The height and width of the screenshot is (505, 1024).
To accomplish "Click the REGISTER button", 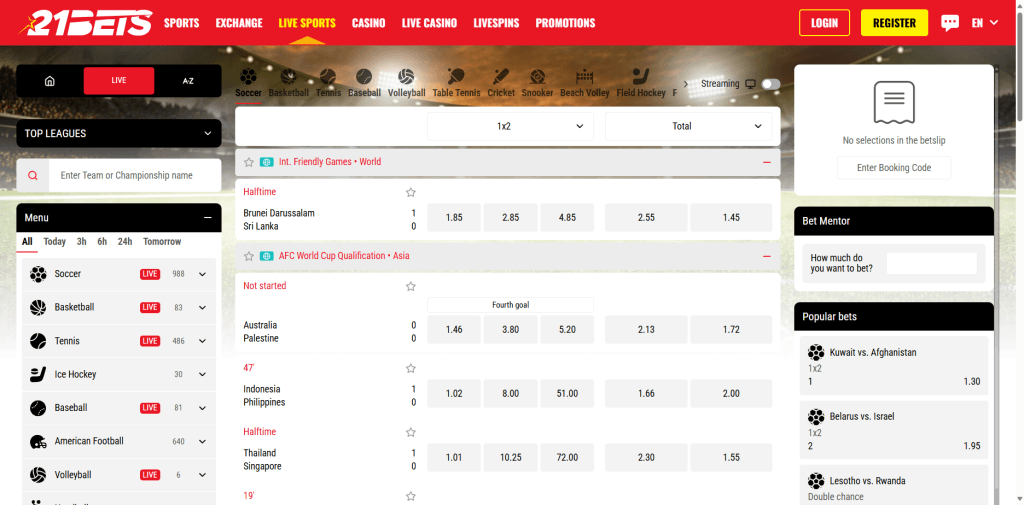I will (894, 23).
